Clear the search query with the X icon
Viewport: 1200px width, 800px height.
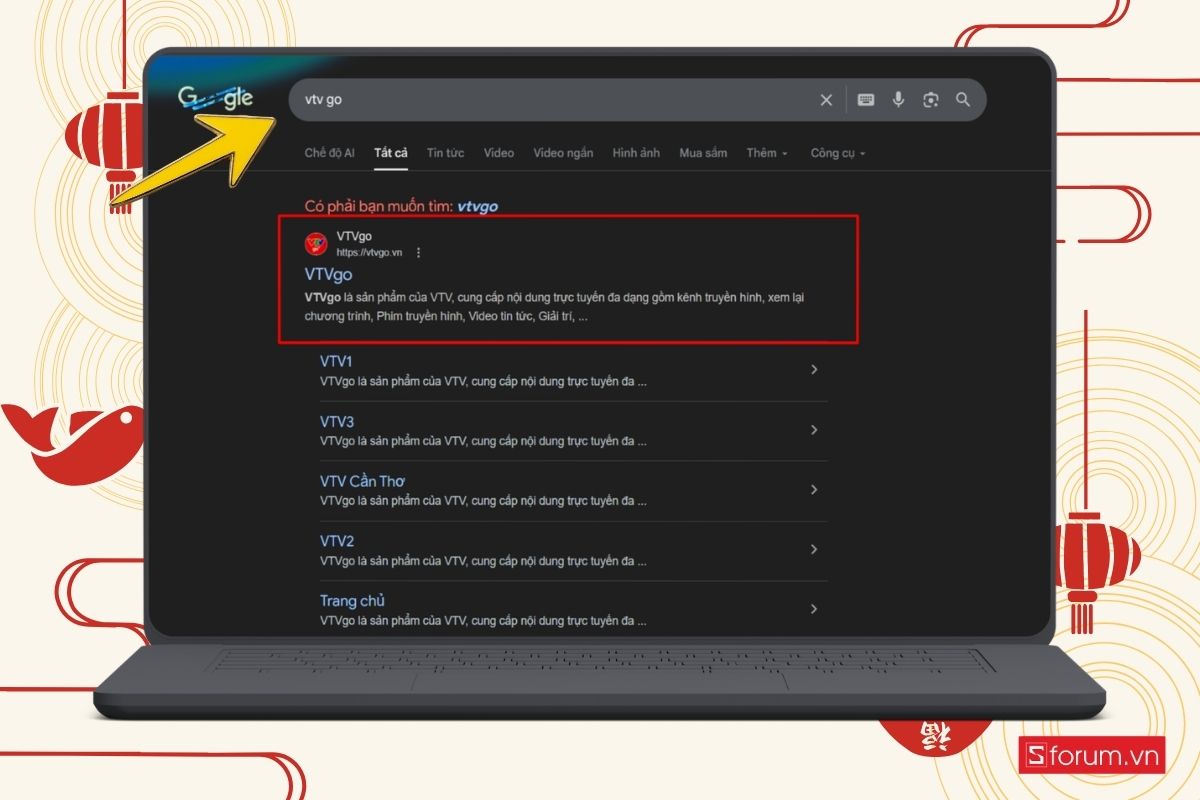826,99
